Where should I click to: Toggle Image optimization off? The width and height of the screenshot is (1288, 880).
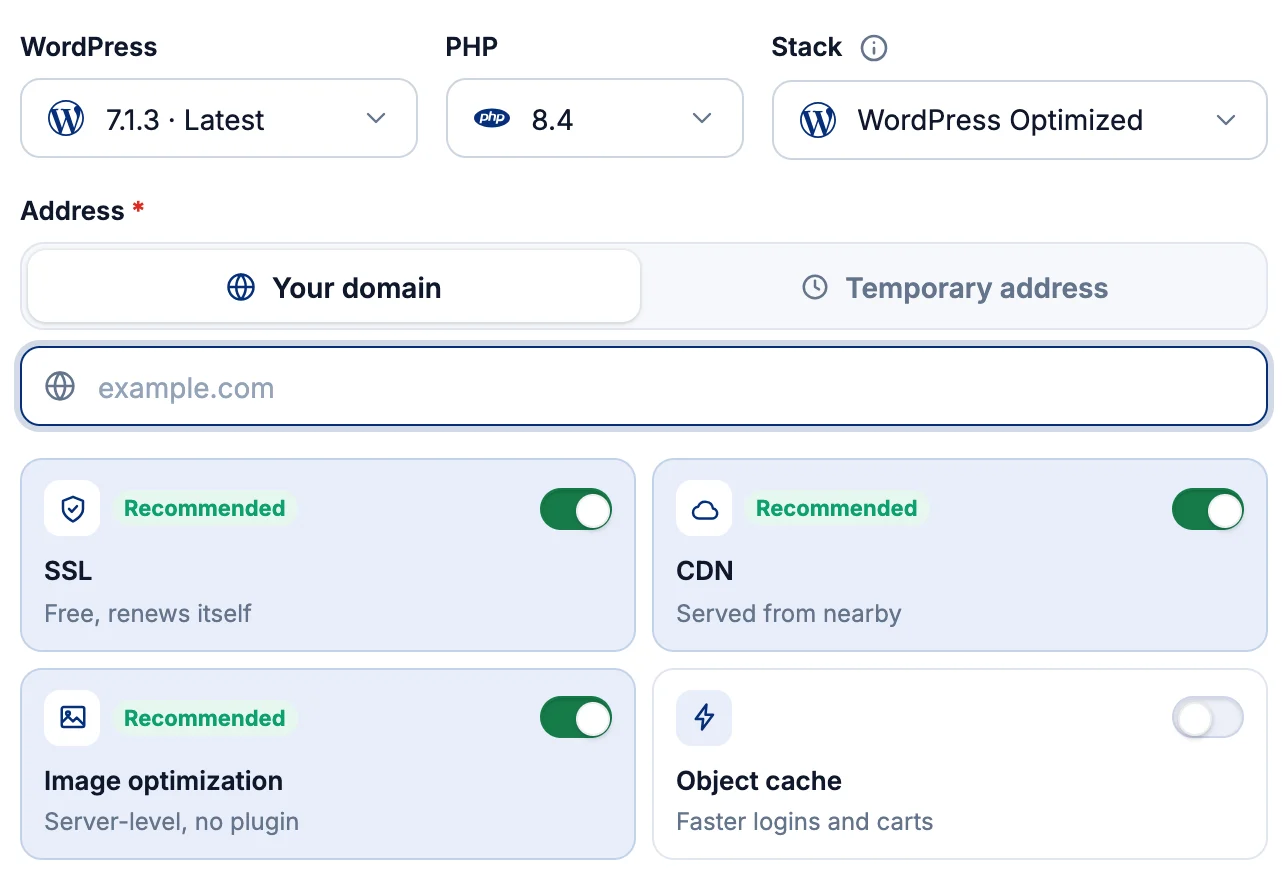click(576, 717)
